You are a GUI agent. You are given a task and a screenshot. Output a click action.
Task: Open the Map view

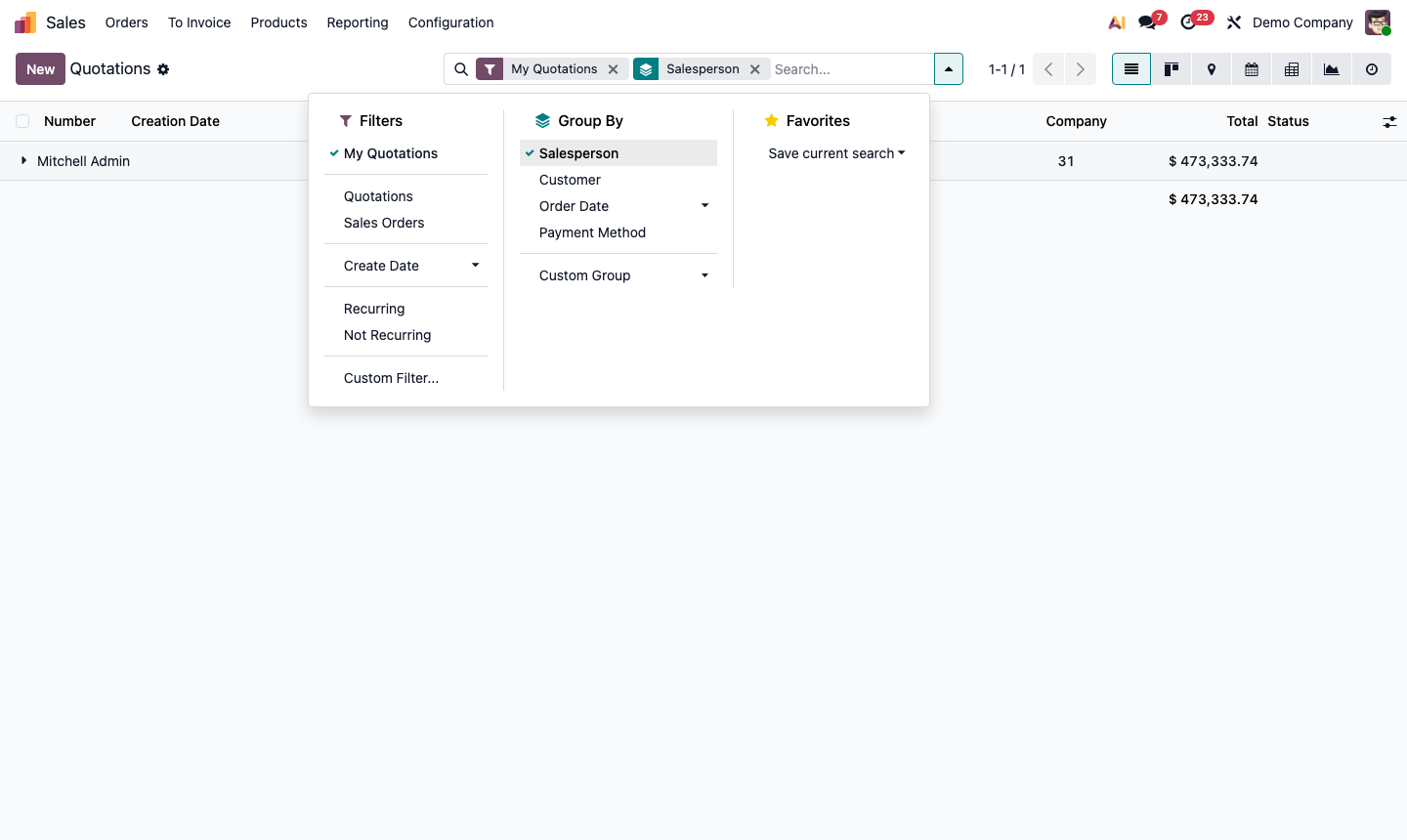point(1211,68)
